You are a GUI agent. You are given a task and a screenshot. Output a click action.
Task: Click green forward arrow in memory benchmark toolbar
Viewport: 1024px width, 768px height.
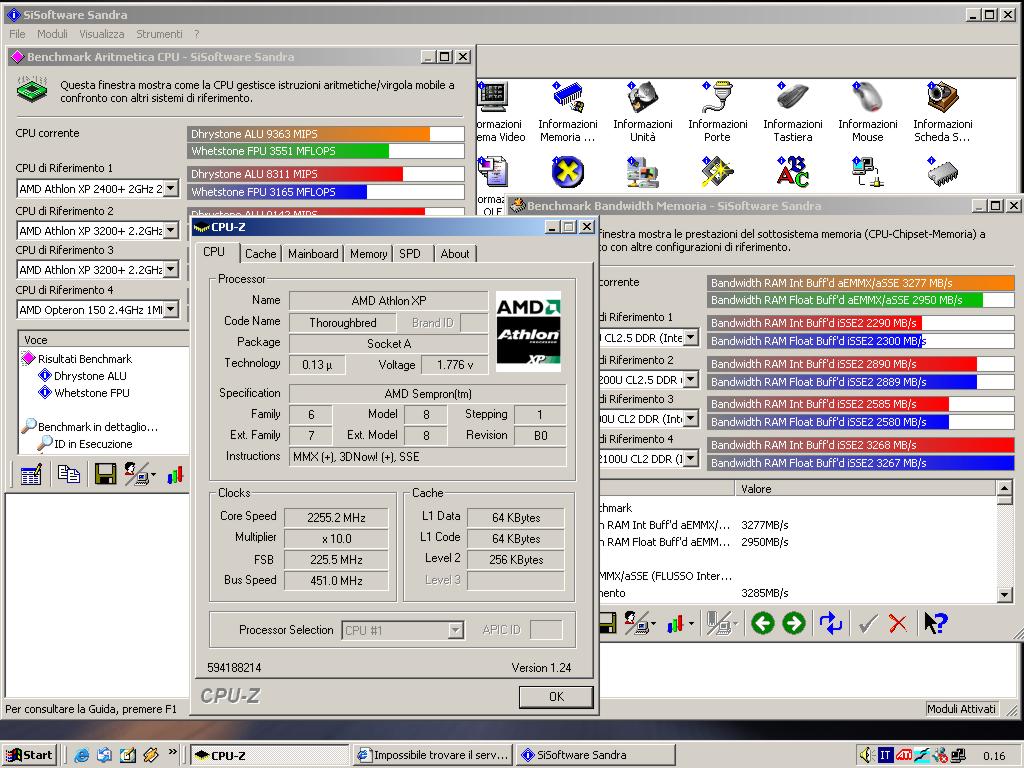(x=793, y=623)
